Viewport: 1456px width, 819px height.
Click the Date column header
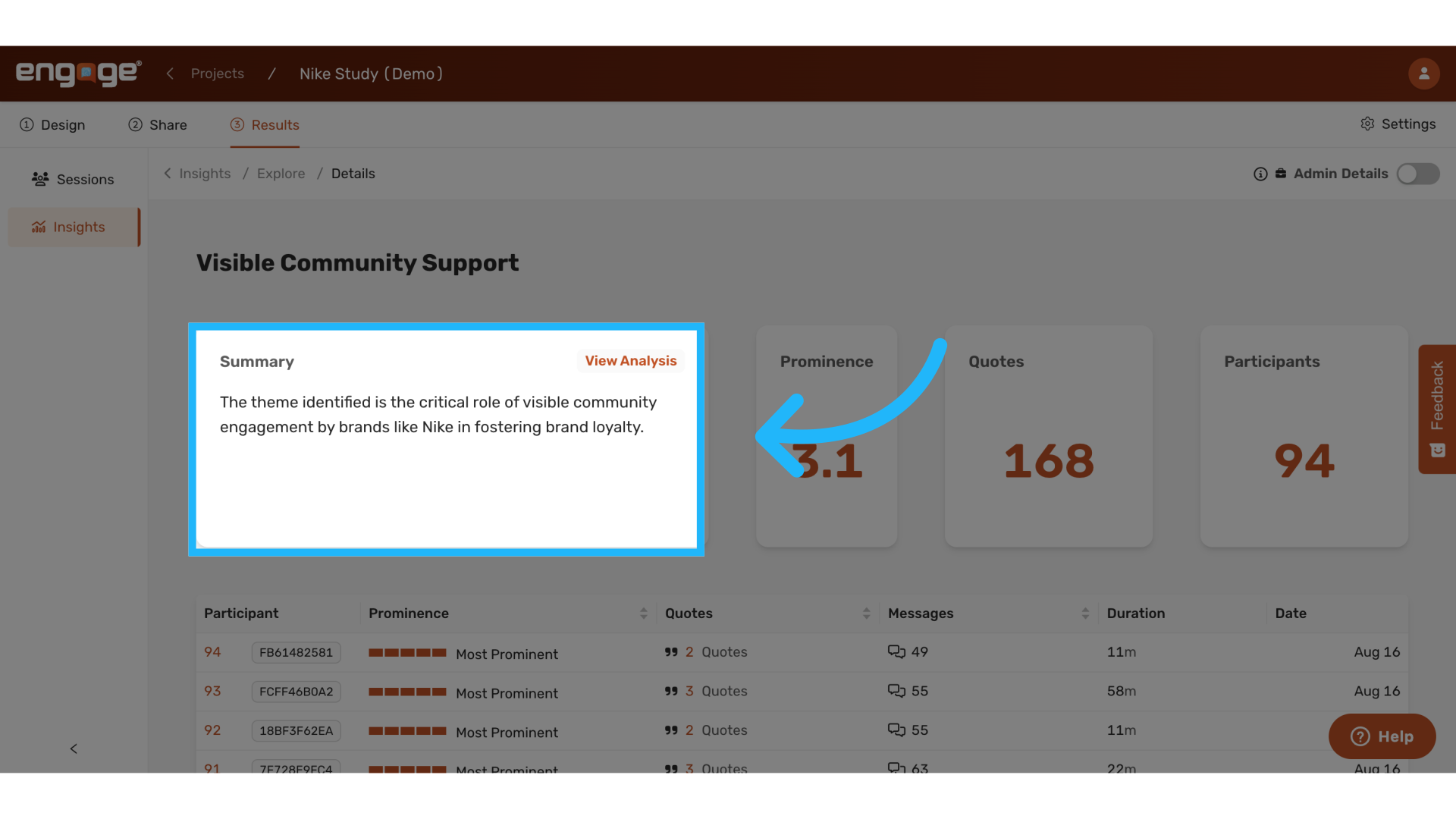(1291, 613)
